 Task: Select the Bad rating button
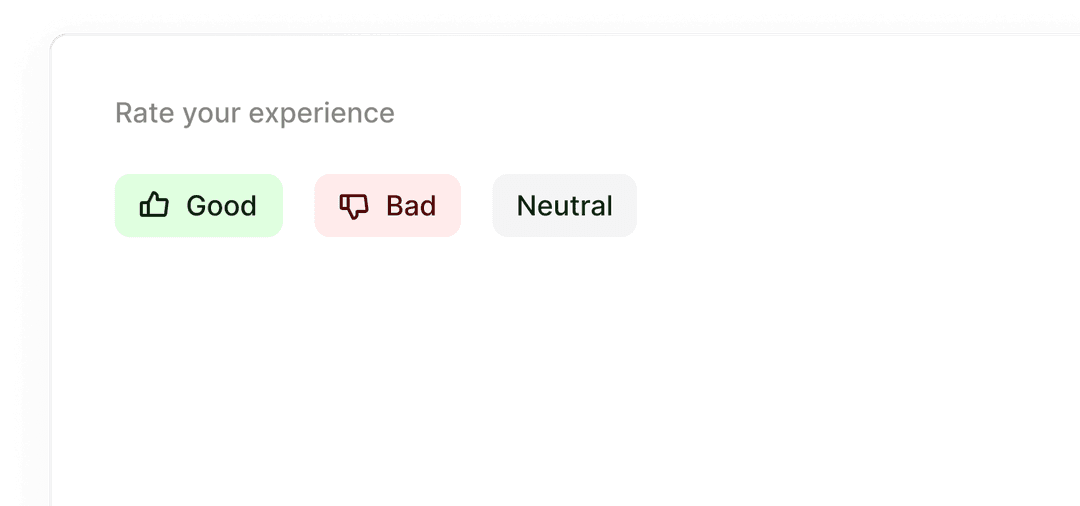(x=387, y=206)
